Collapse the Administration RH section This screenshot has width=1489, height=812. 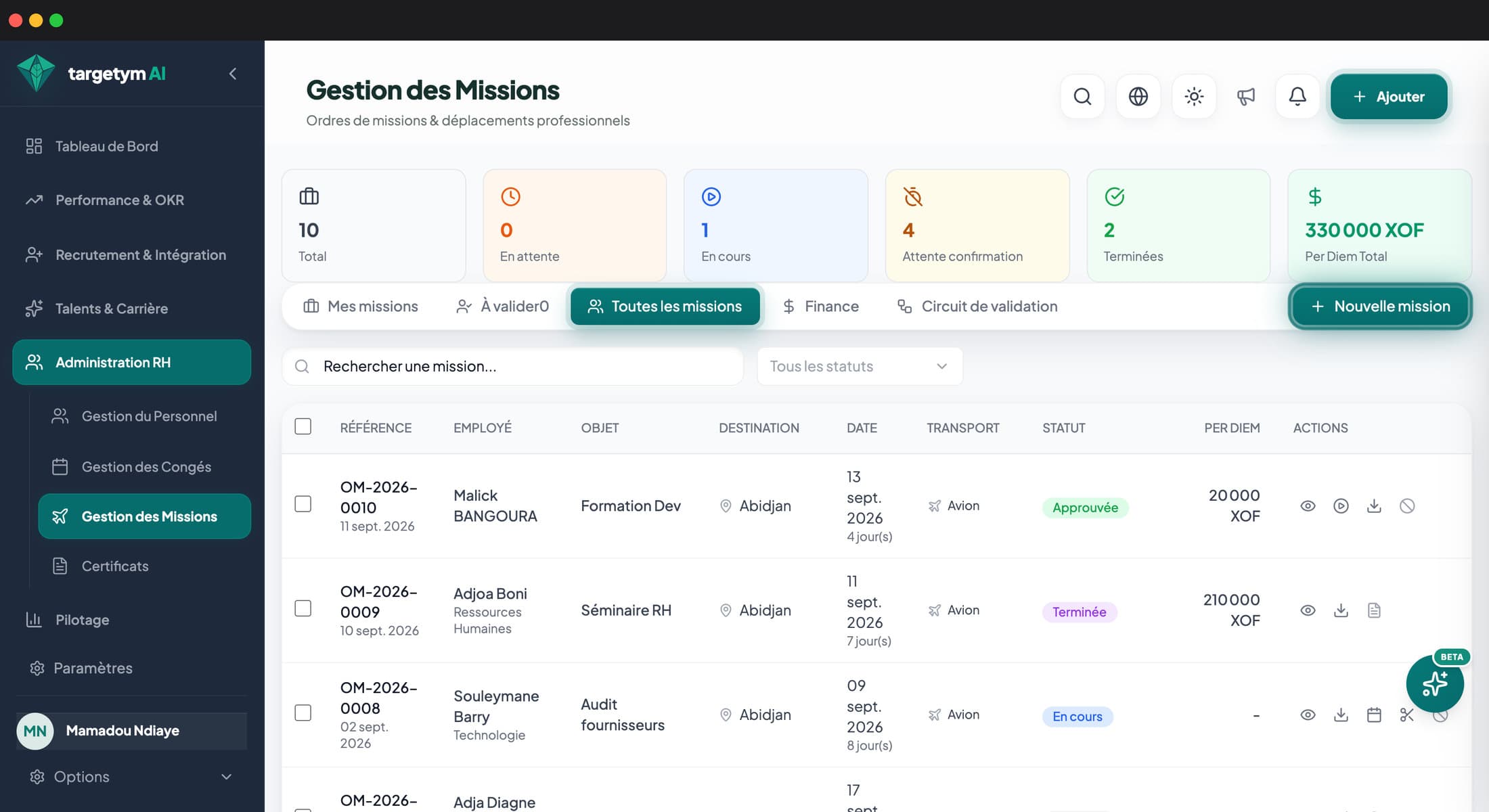131,362
